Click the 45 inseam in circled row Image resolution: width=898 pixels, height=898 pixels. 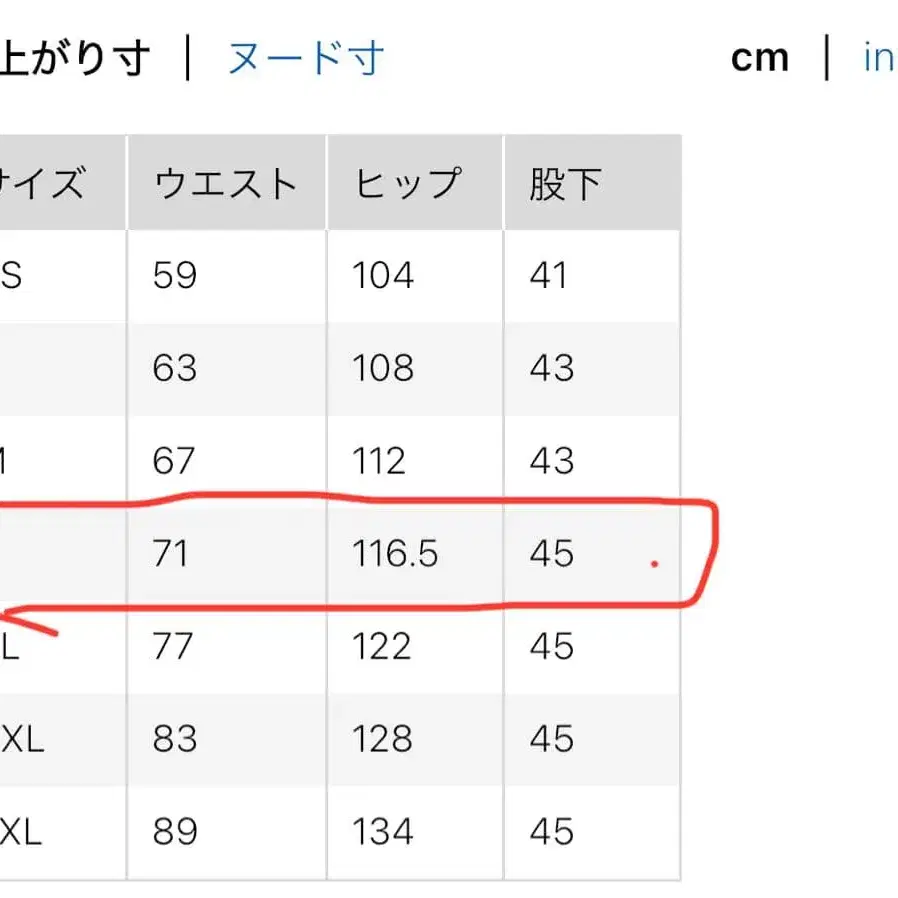(x=547, y=553)
